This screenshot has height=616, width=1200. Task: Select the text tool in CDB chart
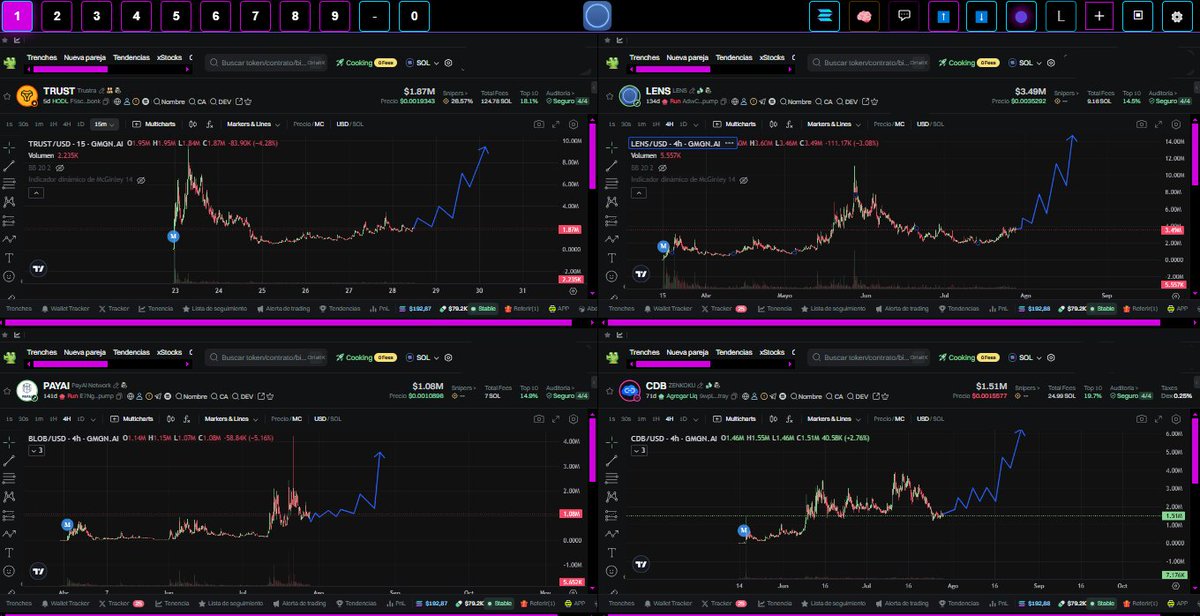point(610,551)
